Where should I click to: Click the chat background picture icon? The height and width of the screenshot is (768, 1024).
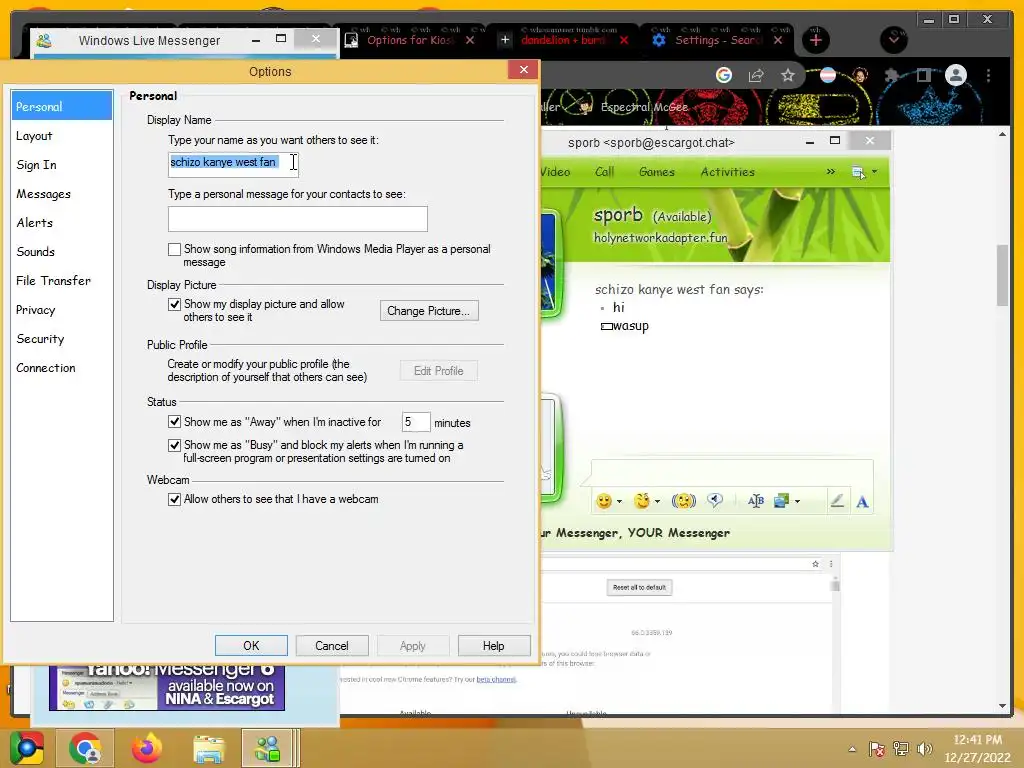click(x=781, y=501)
